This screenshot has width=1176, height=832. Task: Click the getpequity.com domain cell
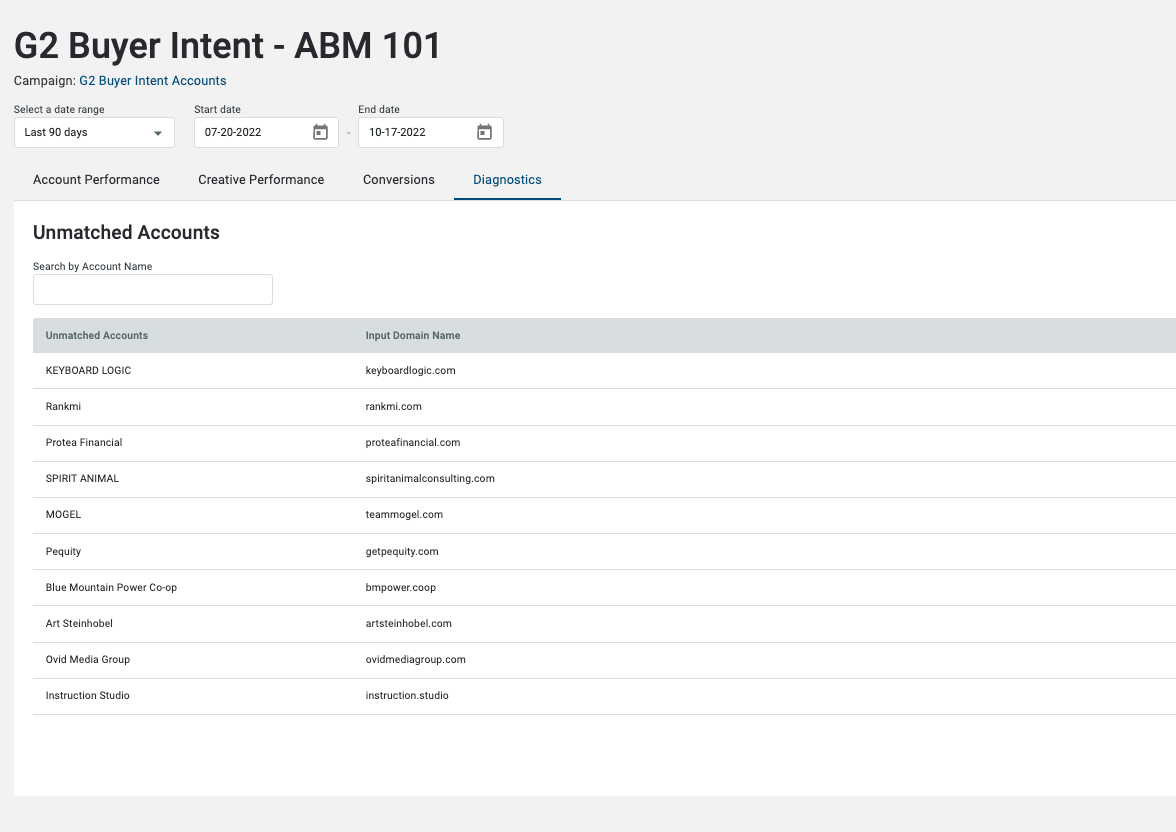pos(402,551)
